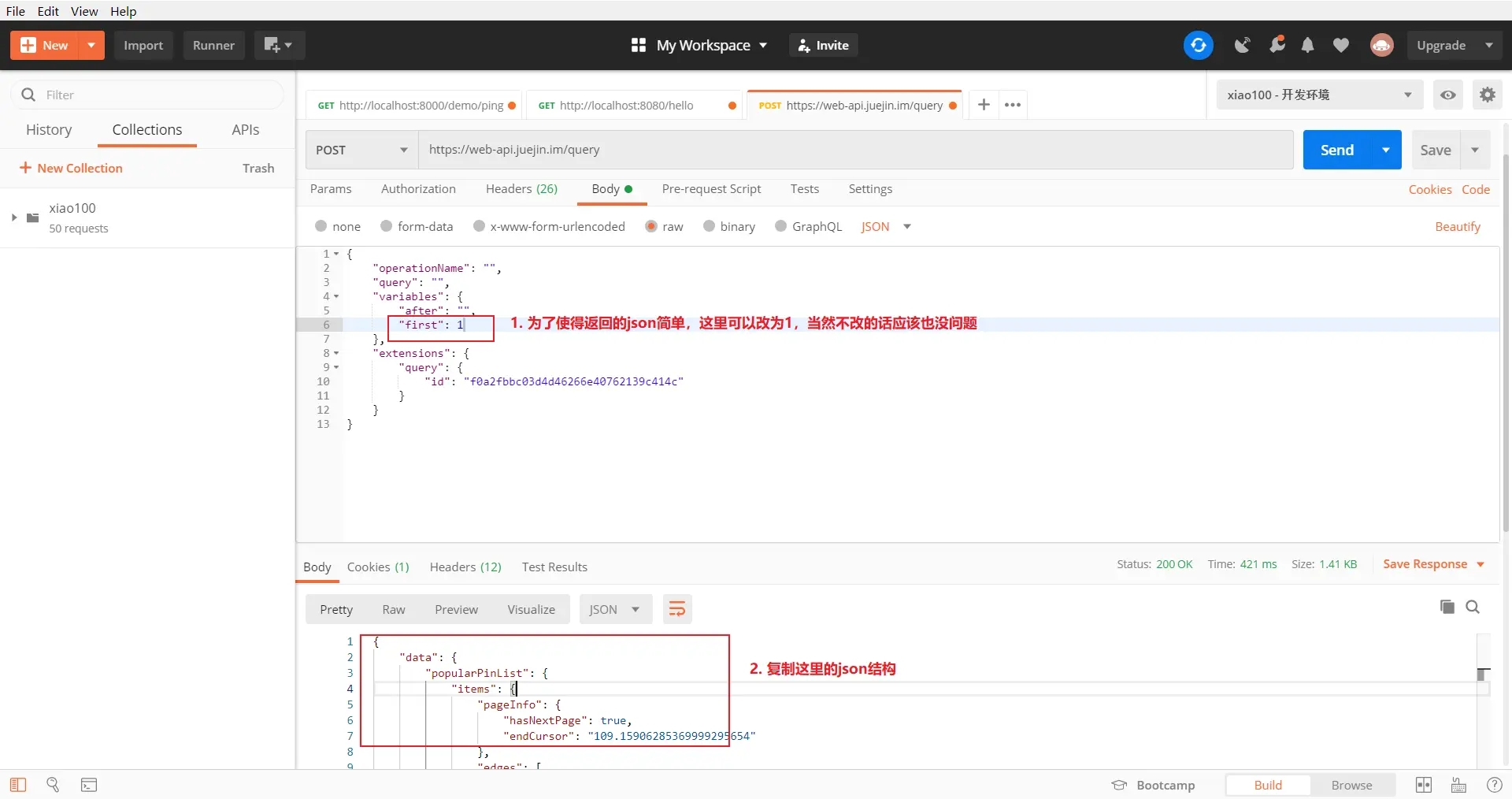The height and width of the screenshot is (799, 1512).
Task: Open the wrench settings icon in header
Action: coord(1277,45)
